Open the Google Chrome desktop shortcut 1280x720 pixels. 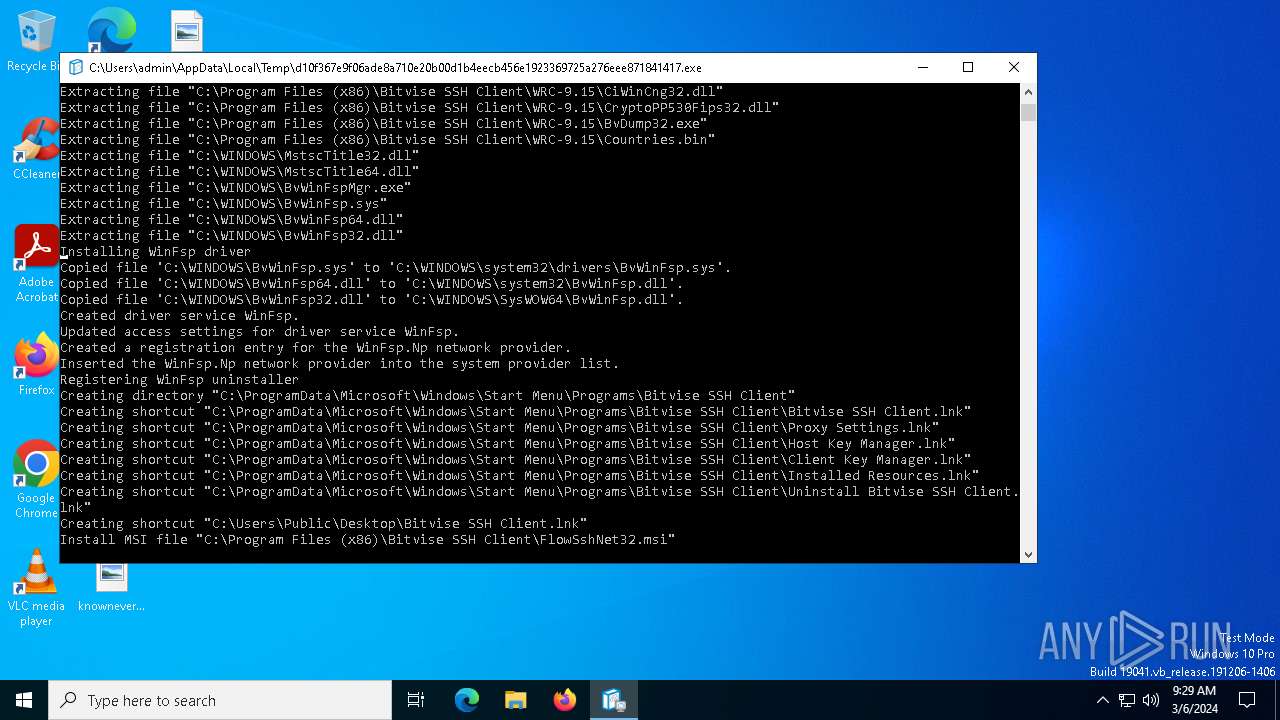pos(36,479)
